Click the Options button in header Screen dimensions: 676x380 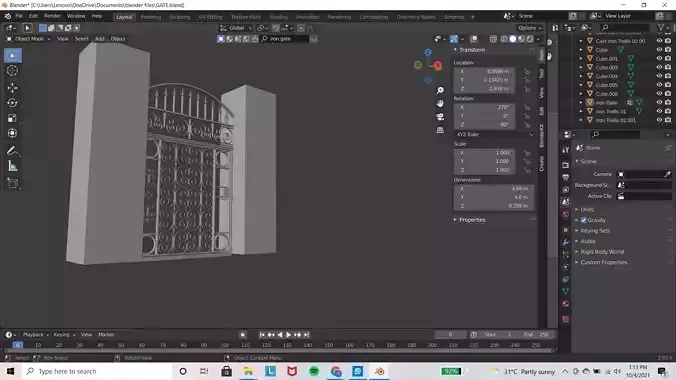[529, 28]
